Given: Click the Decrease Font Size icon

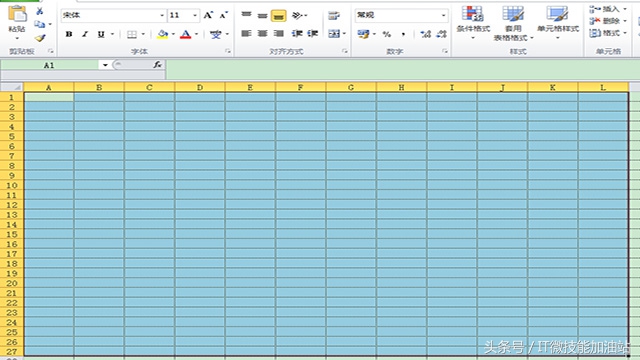Looking at the screenshot, I should pos(224,16).
